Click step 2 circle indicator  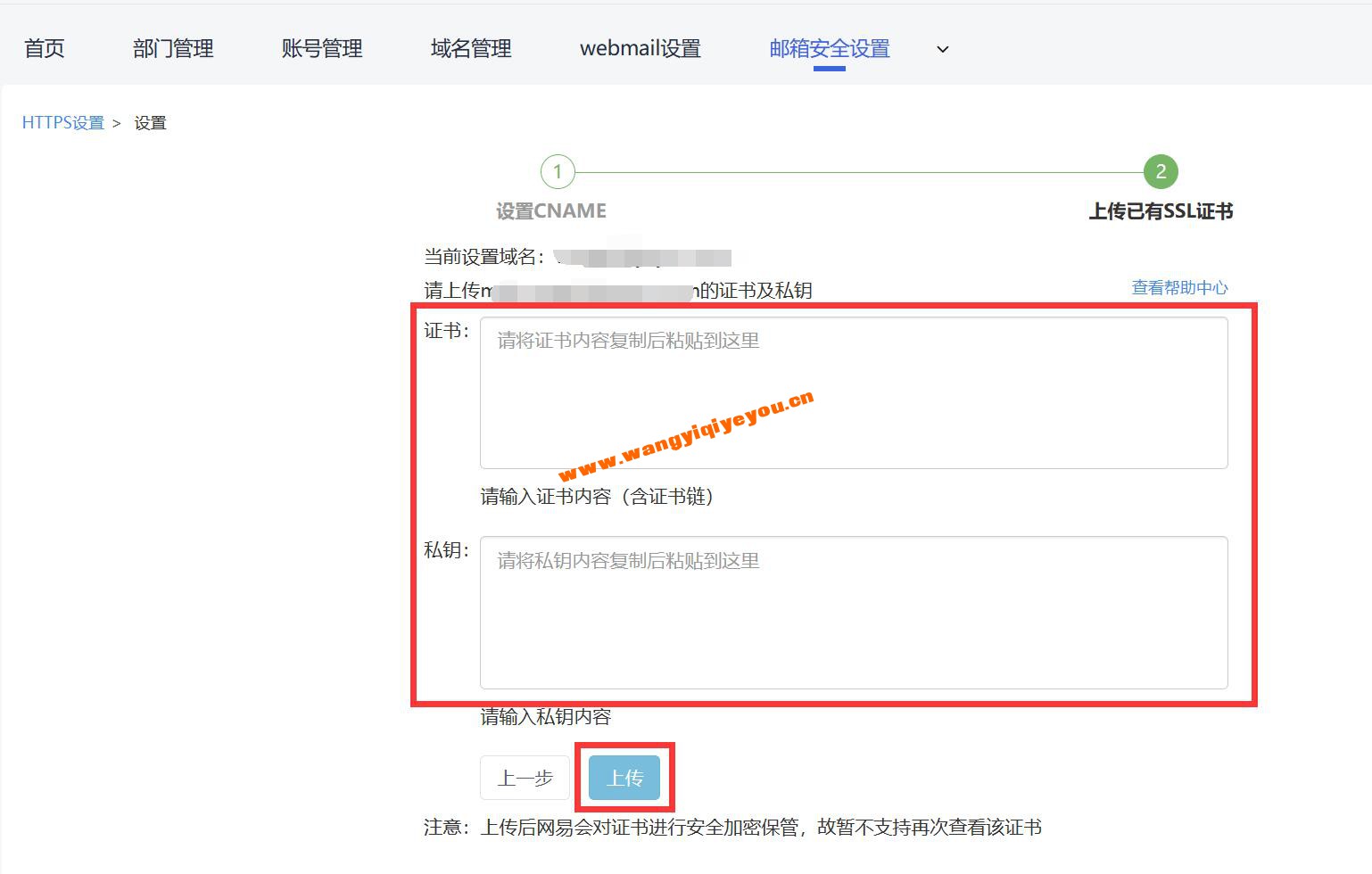1161,171
